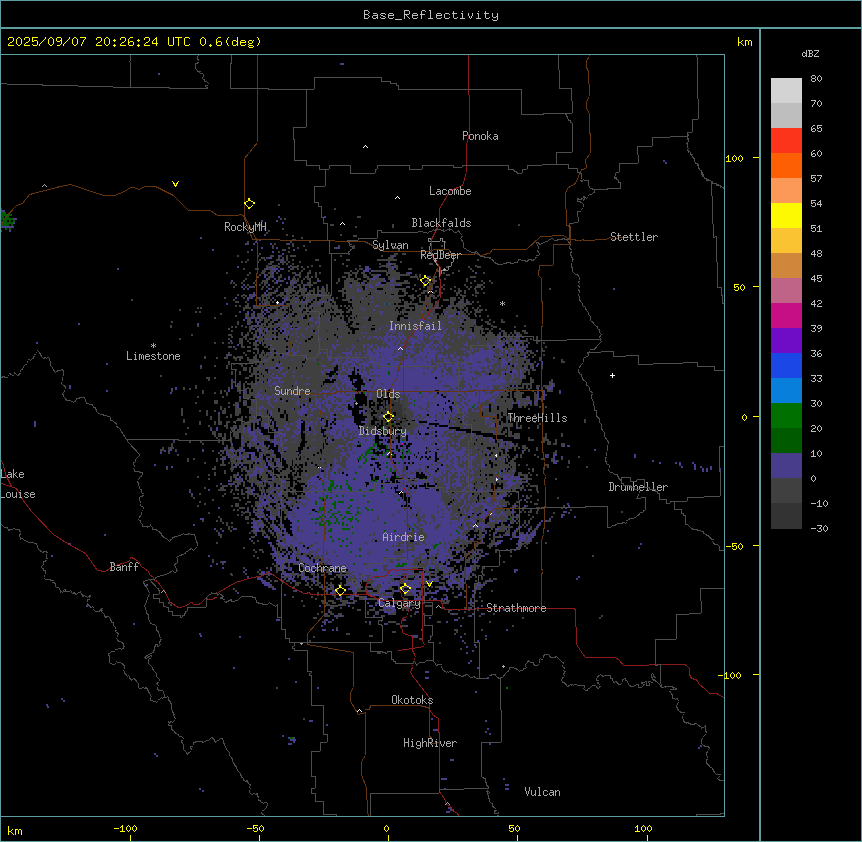The image size is (862, 842).
Task: Select the Drumheller label
Action: [x=638, y=487]
